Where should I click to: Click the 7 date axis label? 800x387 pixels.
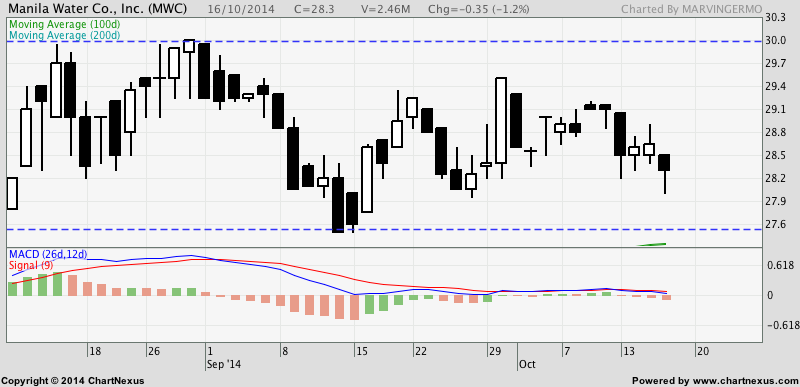[567, 351]
